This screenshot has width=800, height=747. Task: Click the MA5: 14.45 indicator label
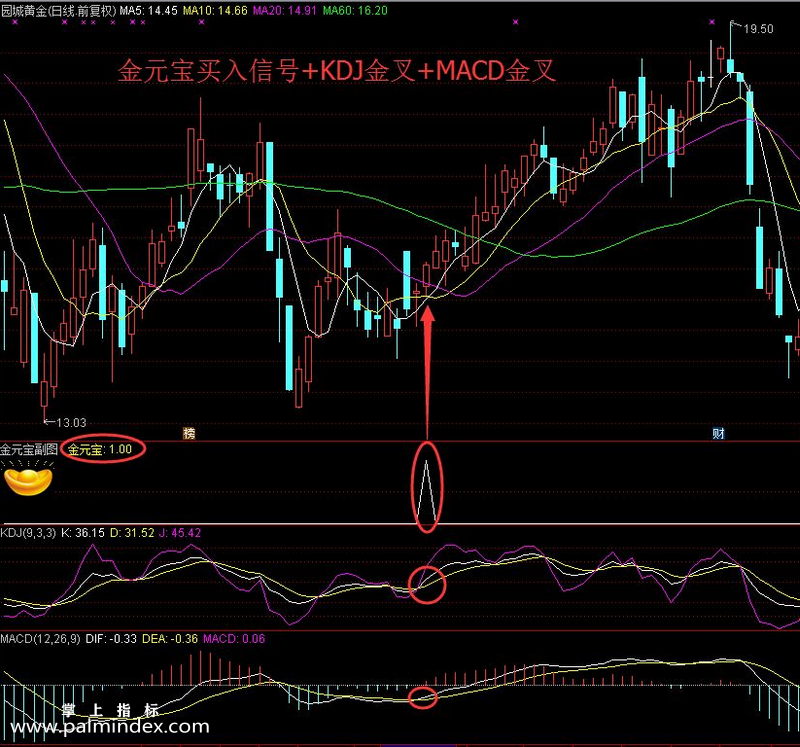pos(148,11)
